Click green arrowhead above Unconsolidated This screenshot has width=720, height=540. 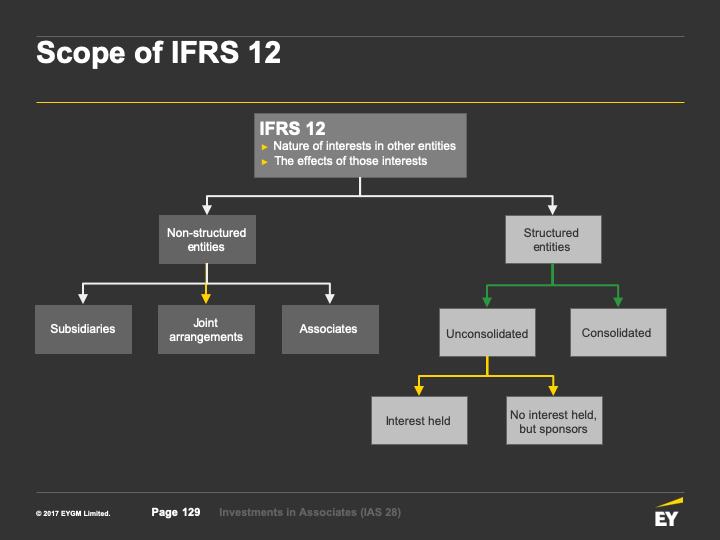click(487, 302)
